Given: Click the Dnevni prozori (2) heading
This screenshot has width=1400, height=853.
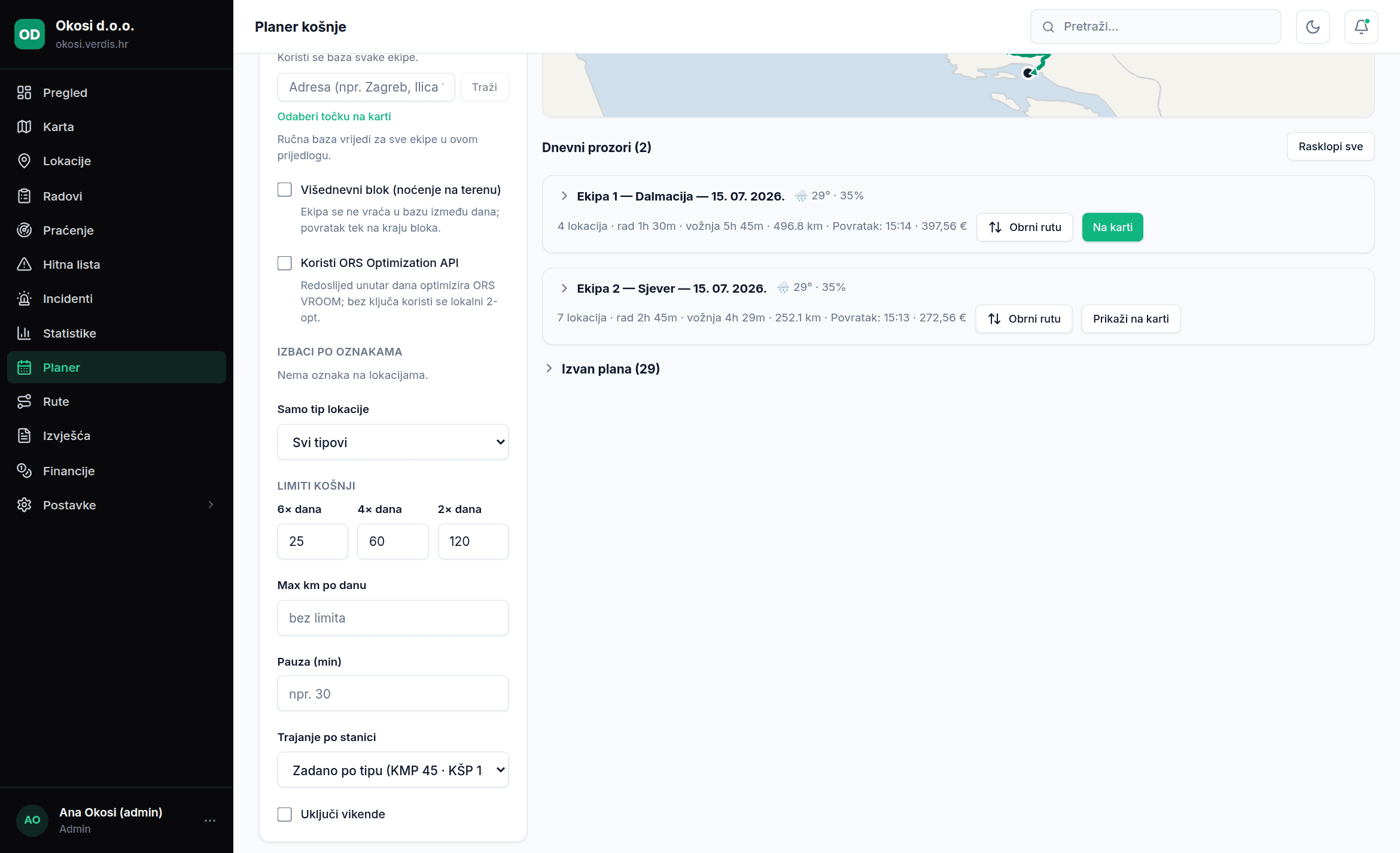Looking at the screenshot, I should [596, 147].
